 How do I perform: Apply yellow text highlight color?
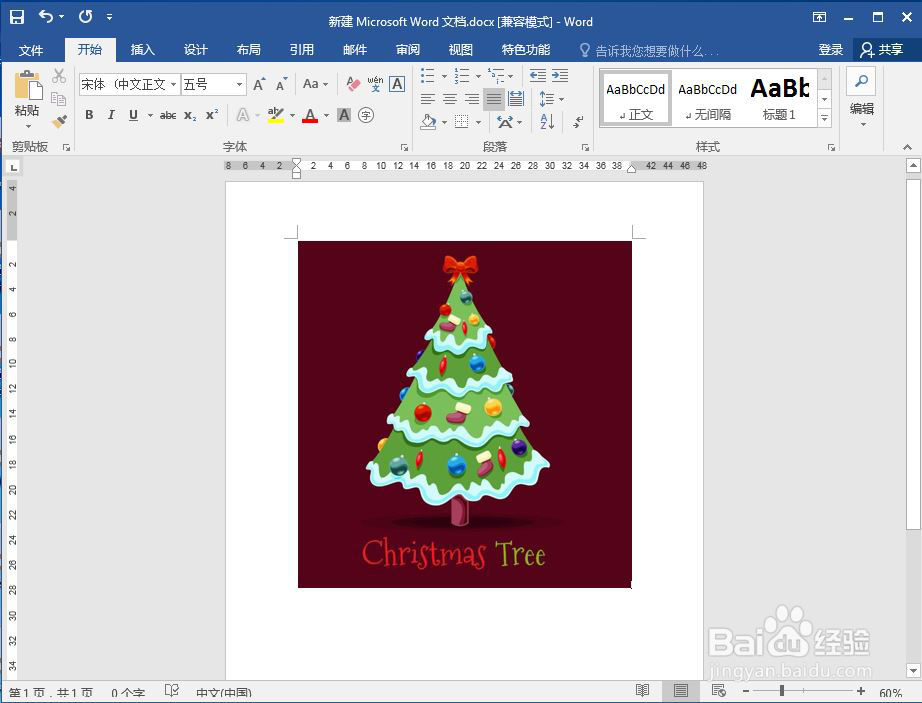pos(276,115)
